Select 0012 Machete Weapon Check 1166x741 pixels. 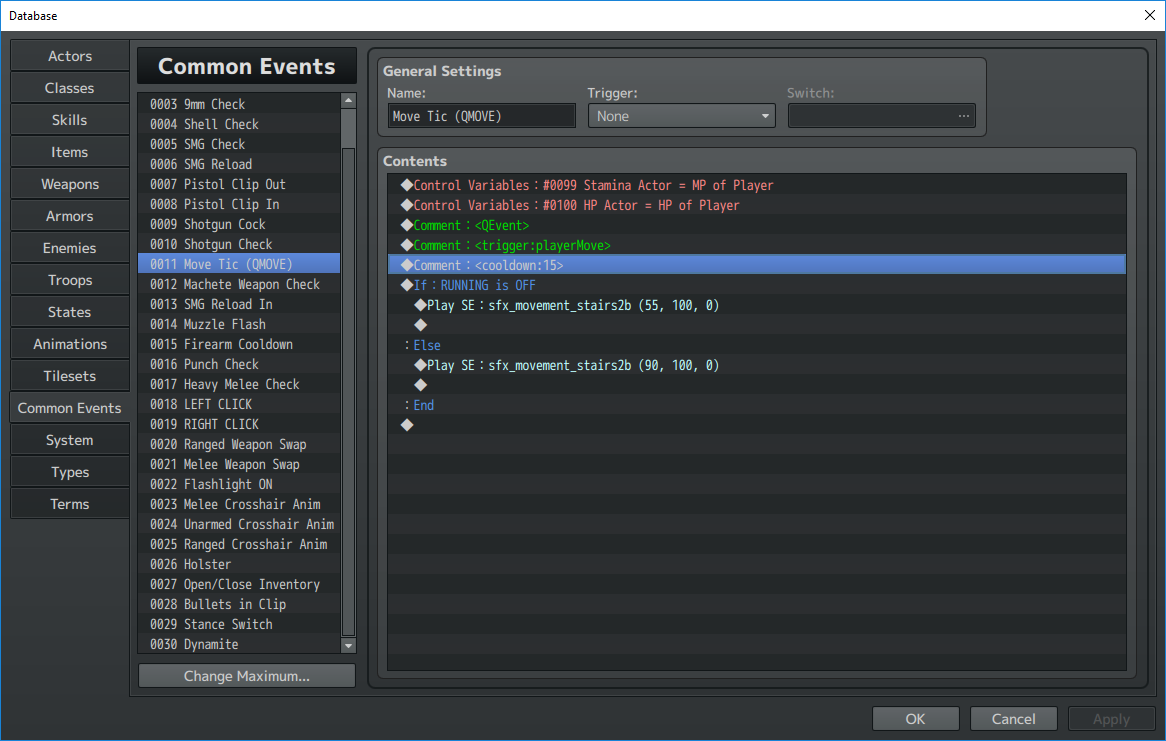[x=239, y=284]
